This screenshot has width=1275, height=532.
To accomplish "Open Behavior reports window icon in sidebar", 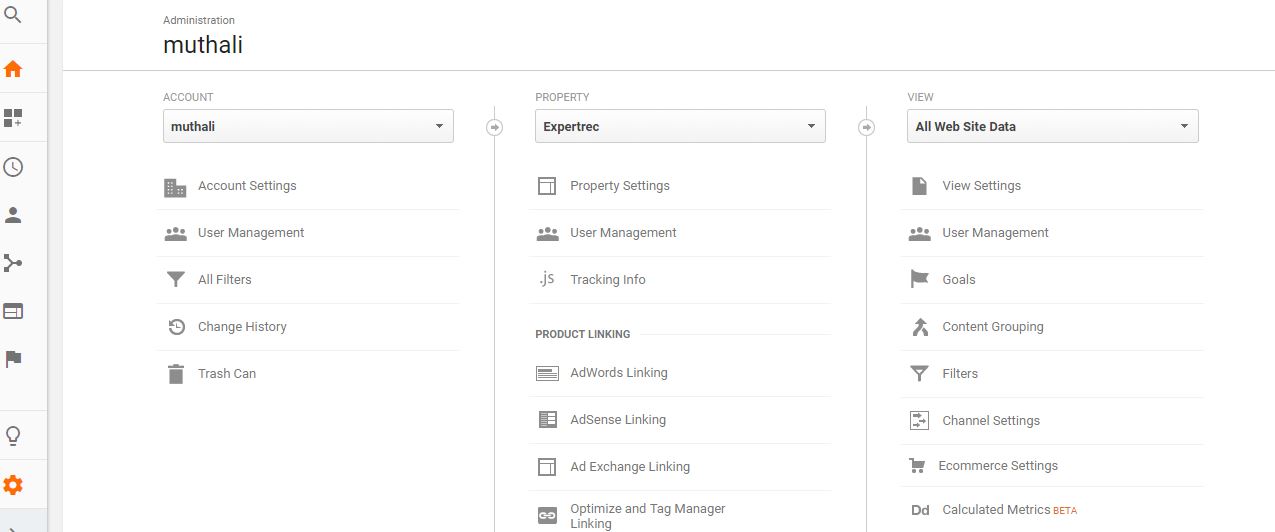I will (x=13, y=311).
